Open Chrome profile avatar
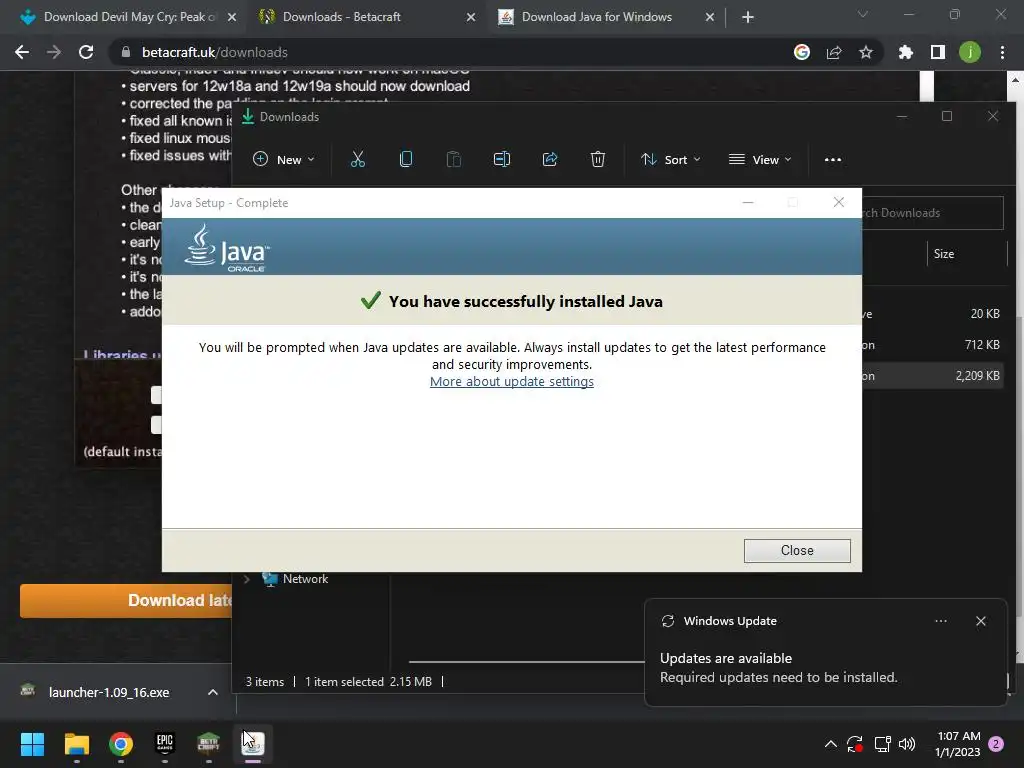The width and height of the screenshot is (1024, 768). tap(970, 52)
